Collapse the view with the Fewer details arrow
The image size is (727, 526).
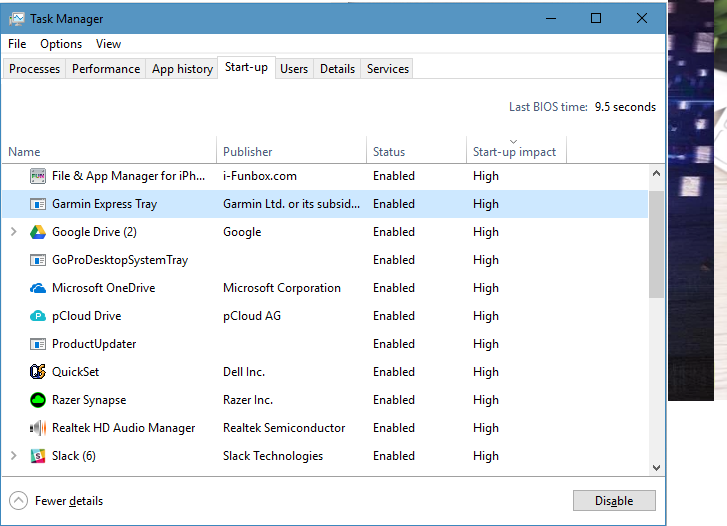point(19,500)
